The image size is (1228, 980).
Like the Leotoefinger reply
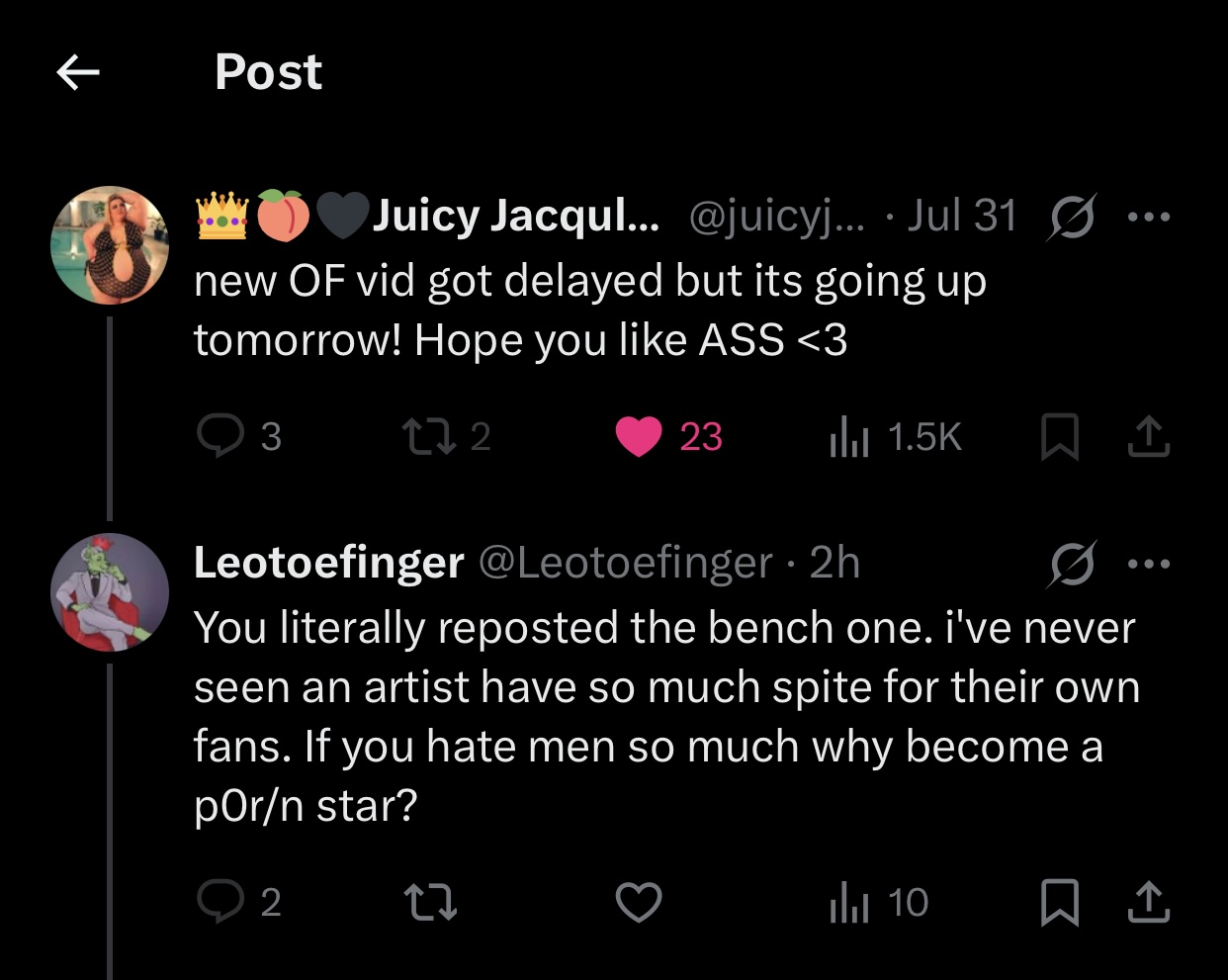point(639,902)
